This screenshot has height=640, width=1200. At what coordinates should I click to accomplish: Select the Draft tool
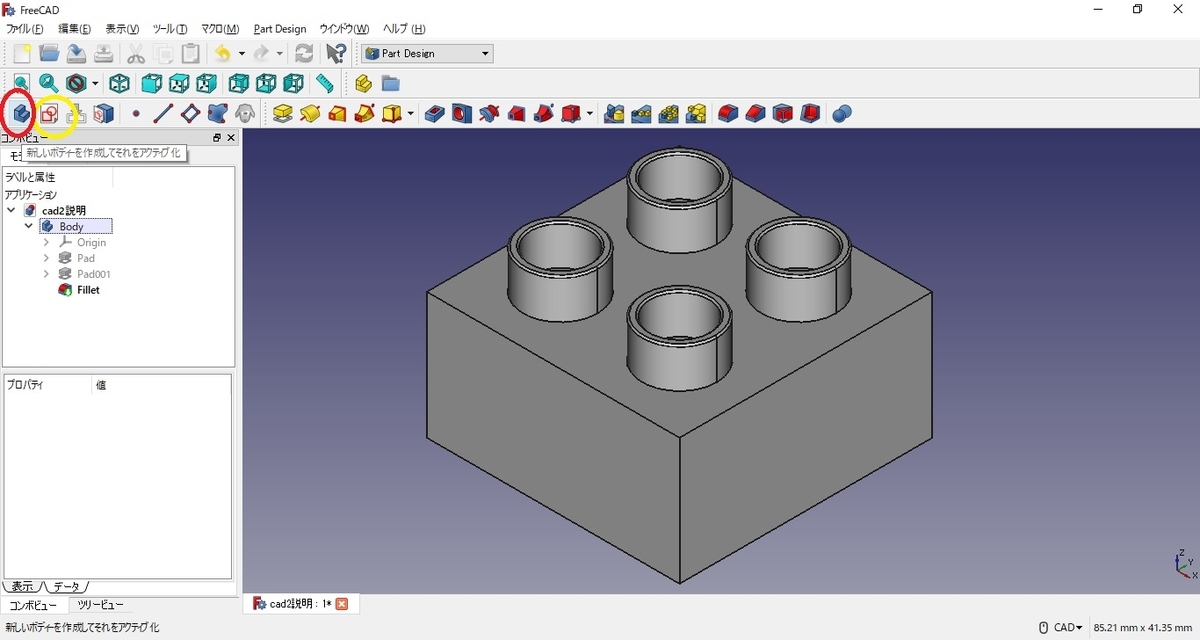tap(782, 114)
